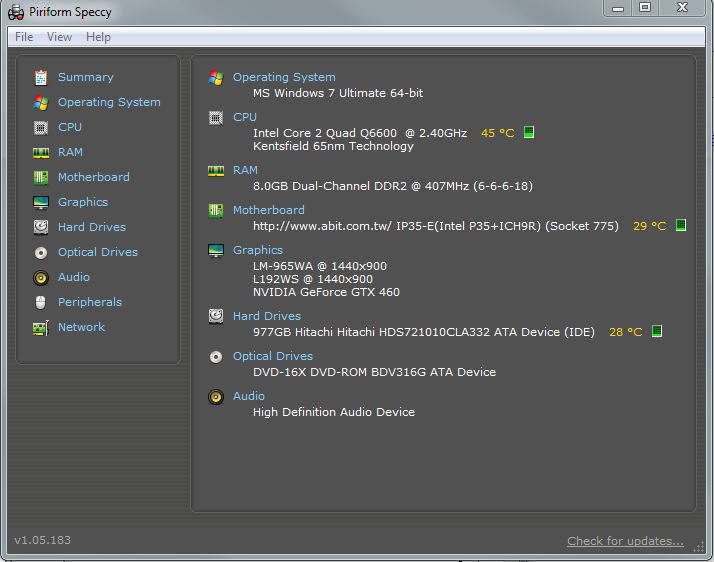The image size is (714, 562).
Task: Go to Operating System section in sidebar
Action: click(x=109, y=102)
